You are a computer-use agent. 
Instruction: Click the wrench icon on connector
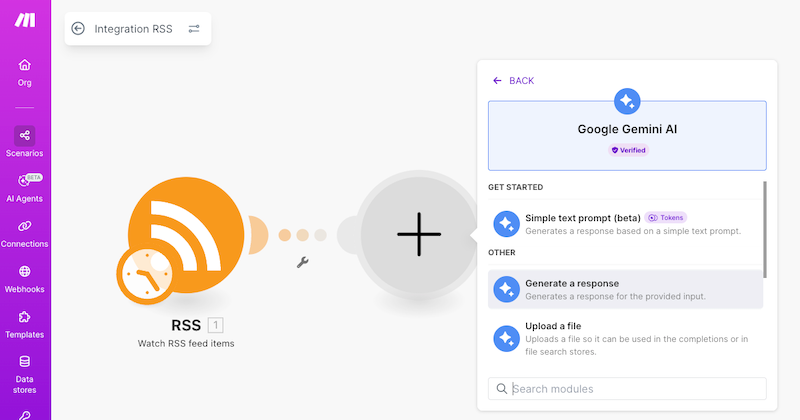(x=301, y=262)
